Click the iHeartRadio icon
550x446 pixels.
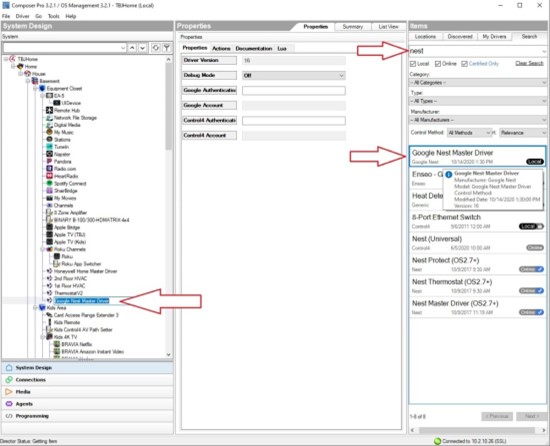(x=49, y=176)
